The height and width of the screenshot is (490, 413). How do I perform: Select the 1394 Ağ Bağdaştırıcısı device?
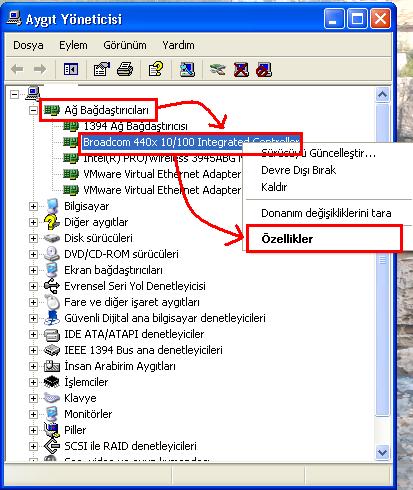pos(135,126)
